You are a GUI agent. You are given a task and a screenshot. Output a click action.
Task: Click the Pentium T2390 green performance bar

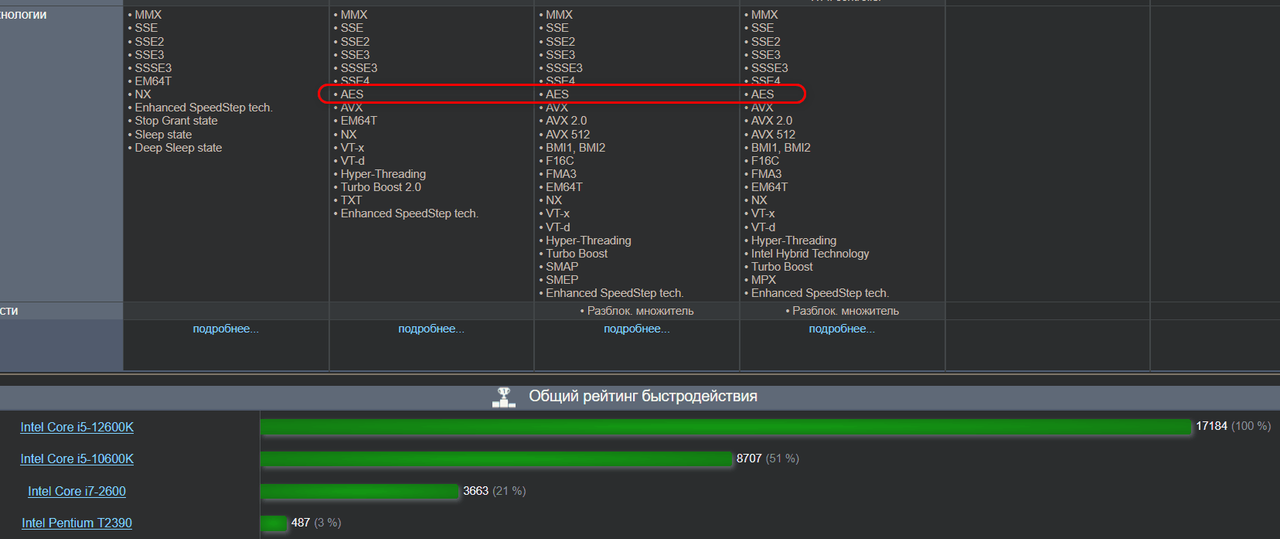tap(274, 523)
